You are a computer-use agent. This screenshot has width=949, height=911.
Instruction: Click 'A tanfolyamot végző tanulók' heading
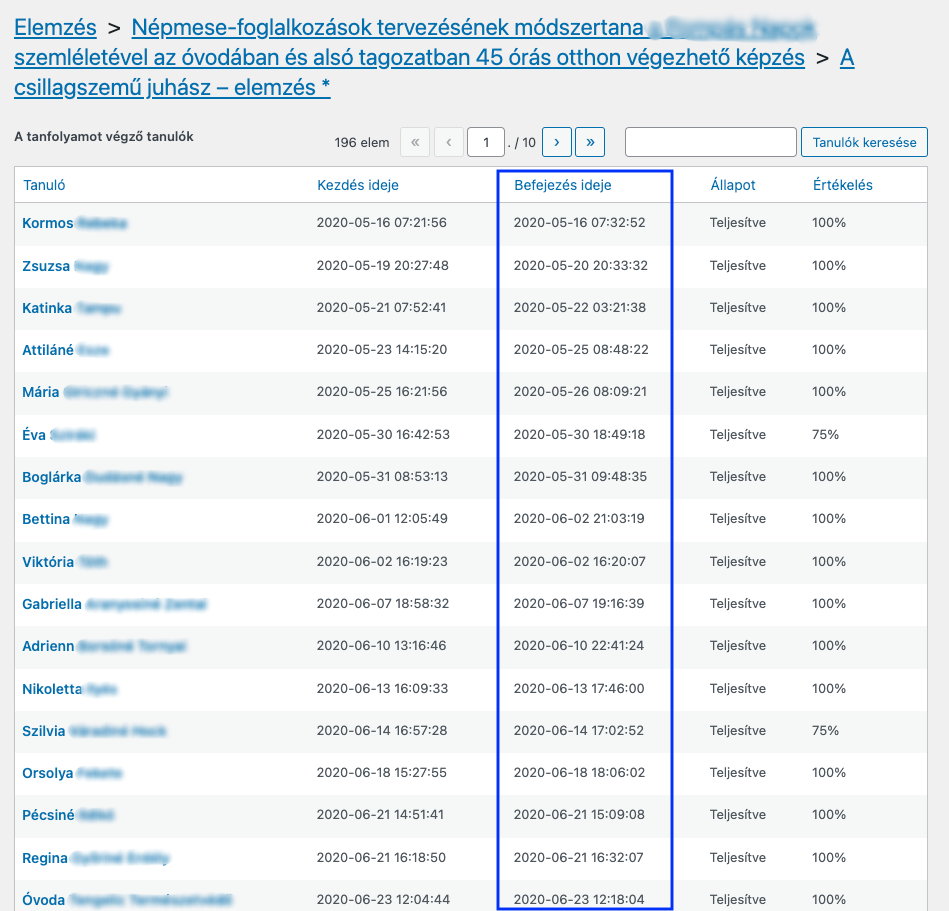click(x=103, y=137)
